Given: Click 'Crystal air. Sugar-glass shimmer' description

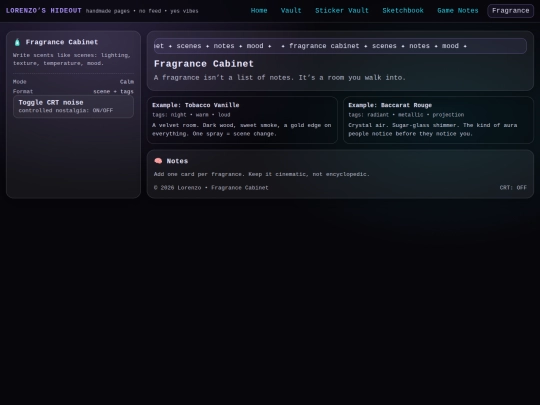Looking at the screenshot, I should (x=433, y=129).
